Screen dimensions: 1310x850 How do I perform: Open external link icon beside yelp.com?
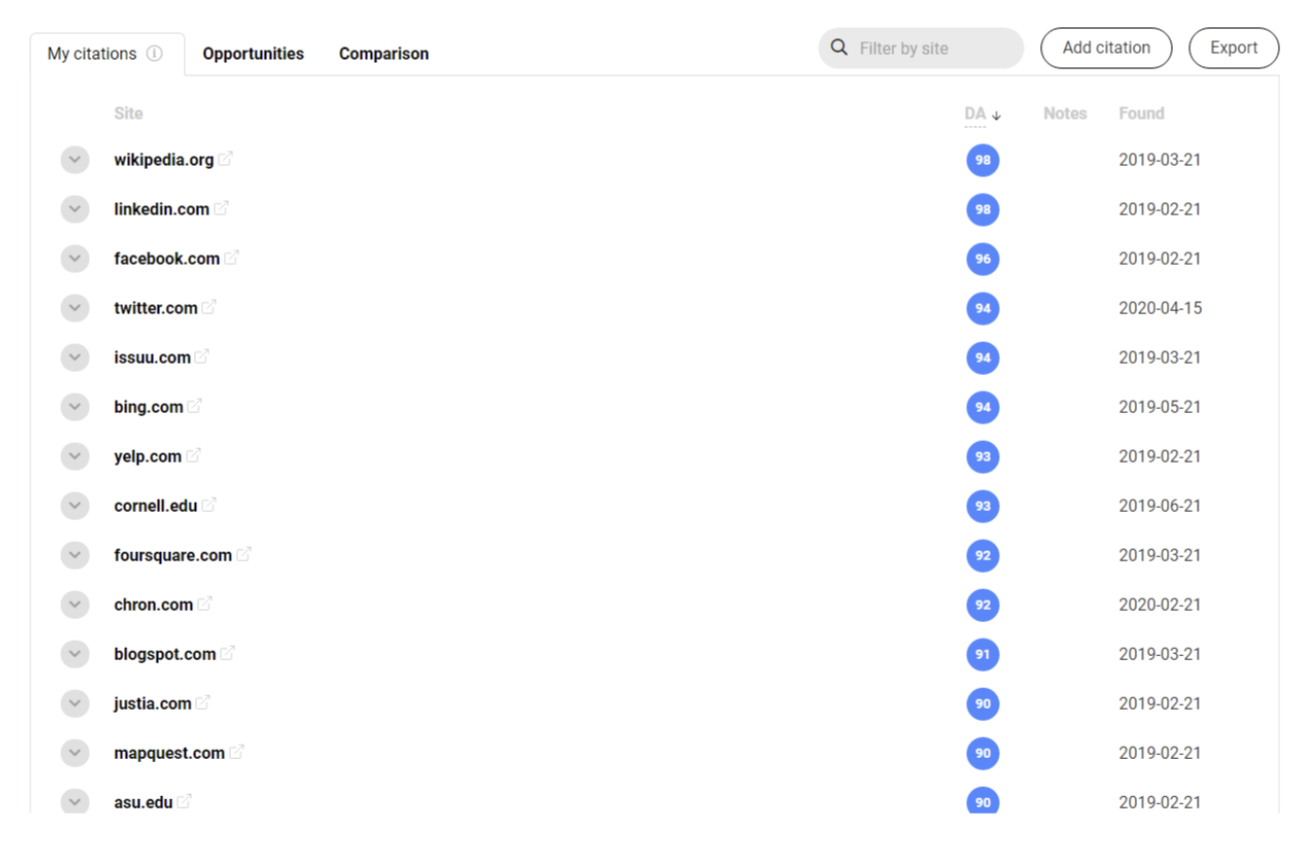tap(193, 455)
